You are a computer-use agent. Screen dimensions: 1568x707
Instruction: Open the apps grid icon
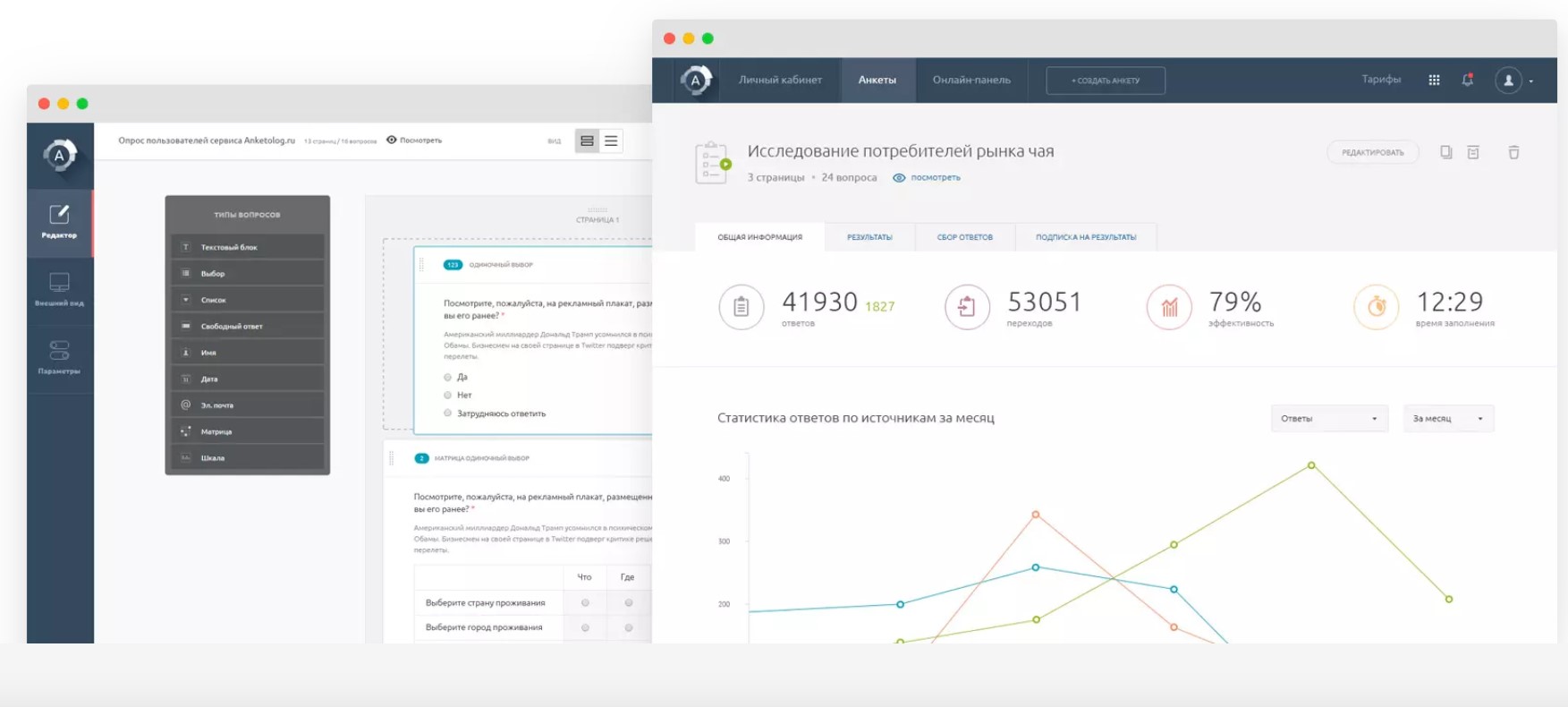(1434, 80)
